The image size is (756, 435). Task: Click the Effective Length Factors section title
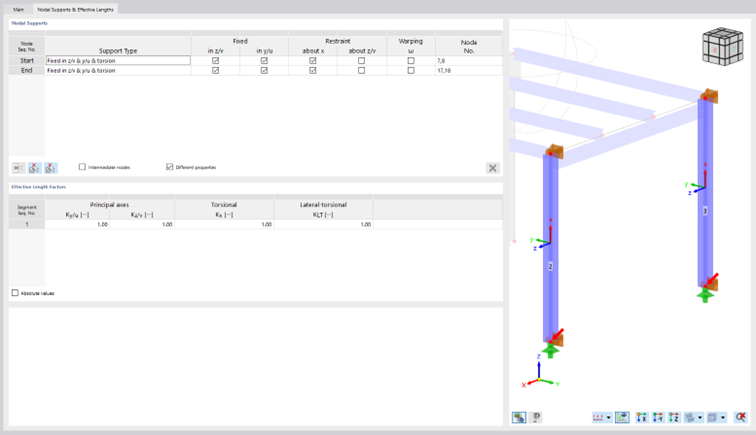39,187
